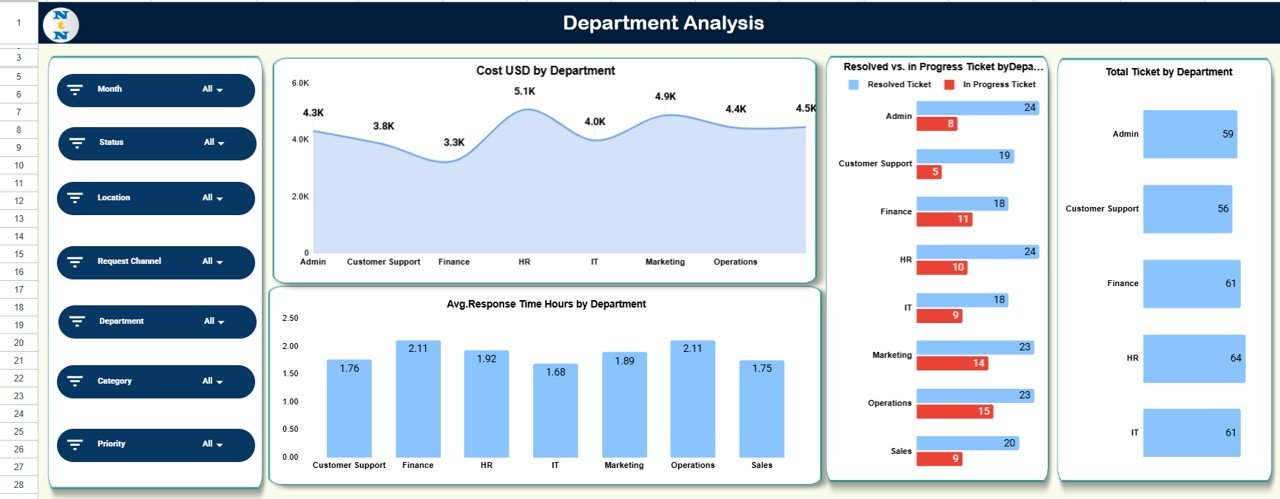Screen dimensions: 1280x499
Task: Click the Department filter icon
Action: [x=77, y=322]
